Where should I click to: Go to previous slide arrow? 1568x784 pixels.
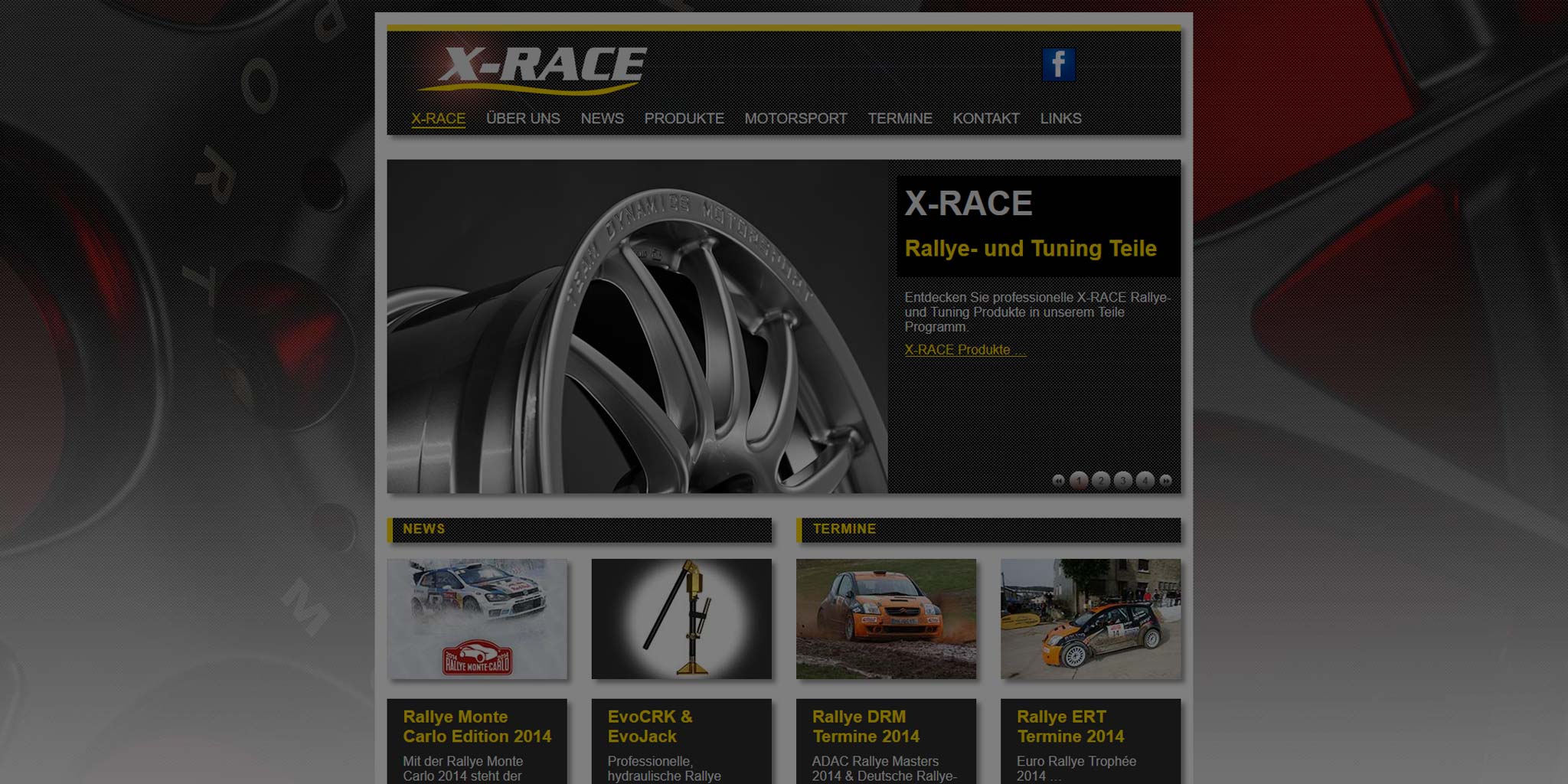[x=1058, y=481]
